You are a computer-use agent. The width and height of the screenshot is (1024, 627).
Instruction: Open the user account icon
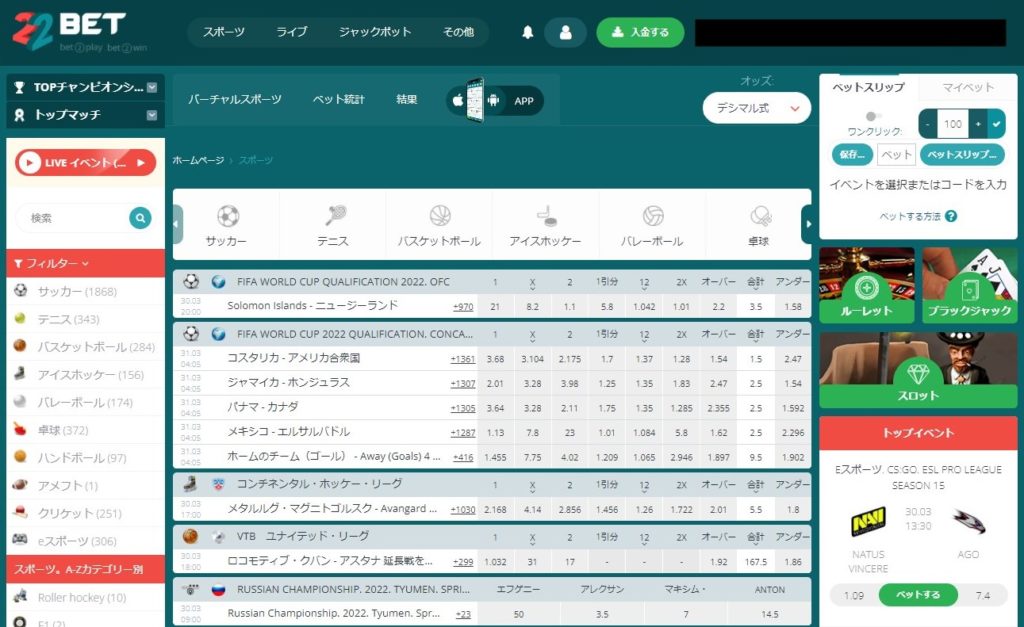tap(566, 32)
